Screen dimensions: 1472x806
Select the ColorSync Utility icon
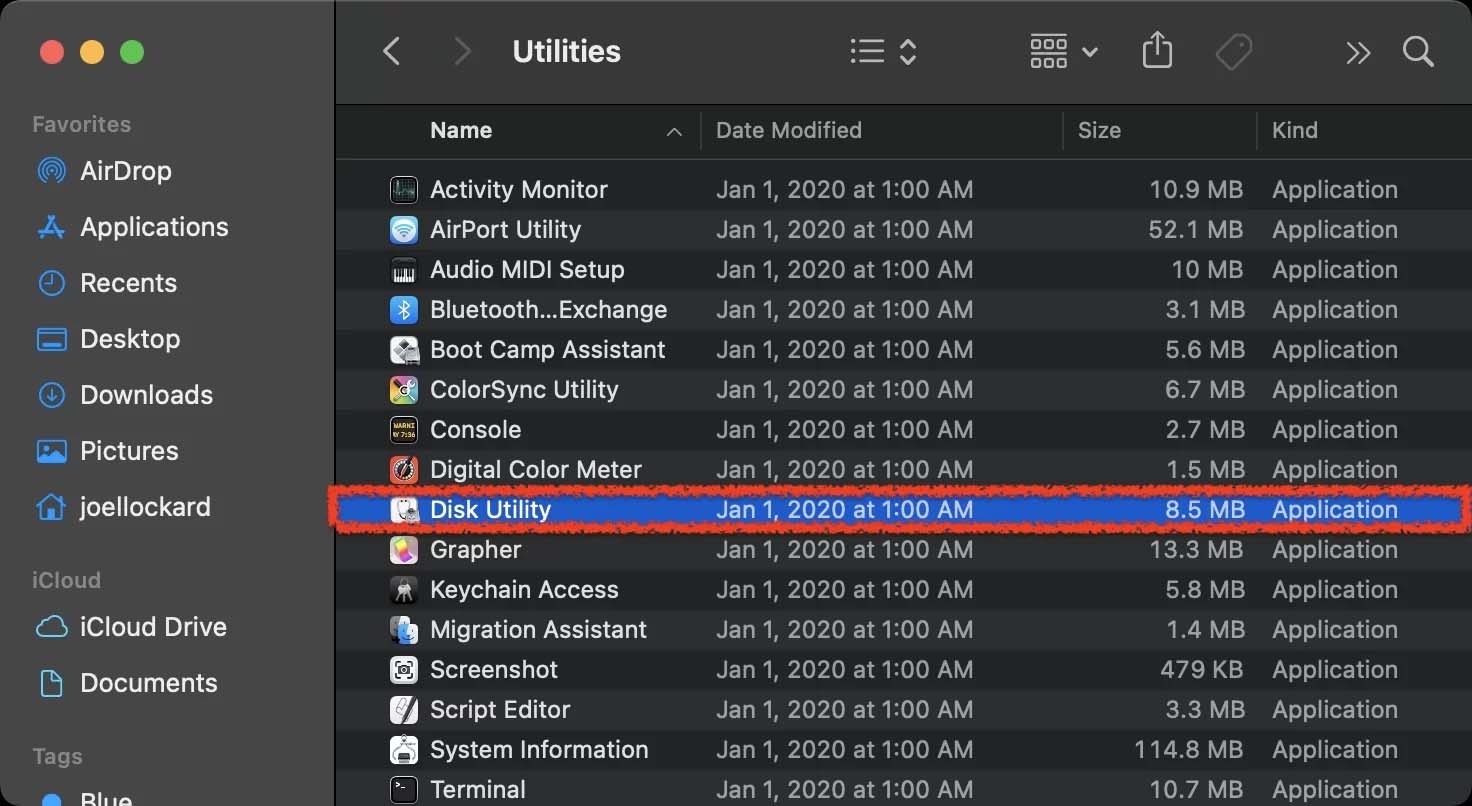403,389
